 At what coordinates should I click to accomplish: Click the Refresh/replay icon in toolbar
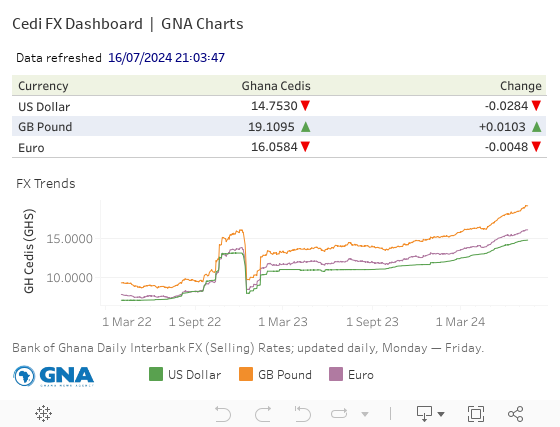click(339, 414)
